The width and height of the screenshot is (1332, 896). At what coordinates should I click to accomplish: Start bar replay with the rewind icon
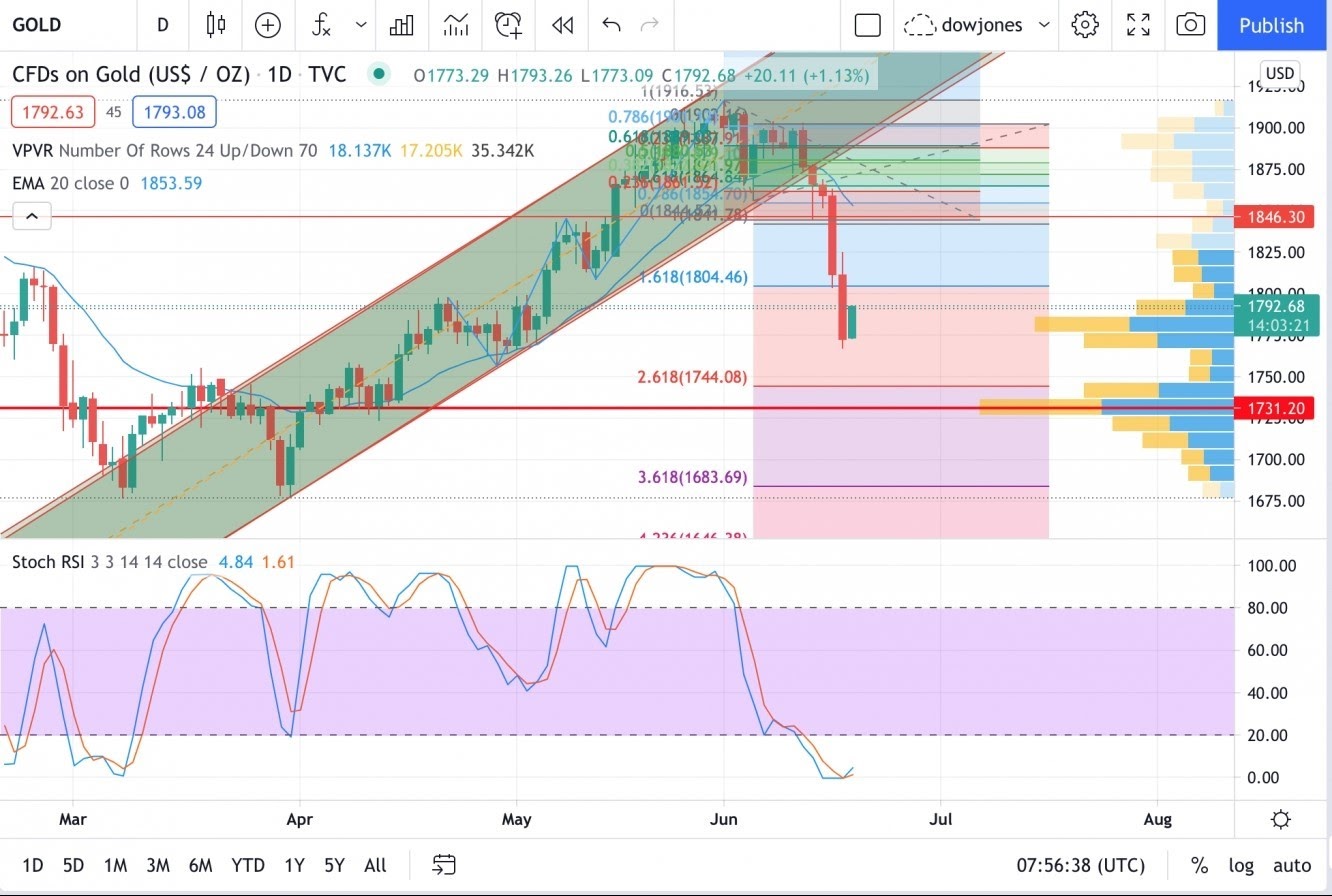point(563,25)
